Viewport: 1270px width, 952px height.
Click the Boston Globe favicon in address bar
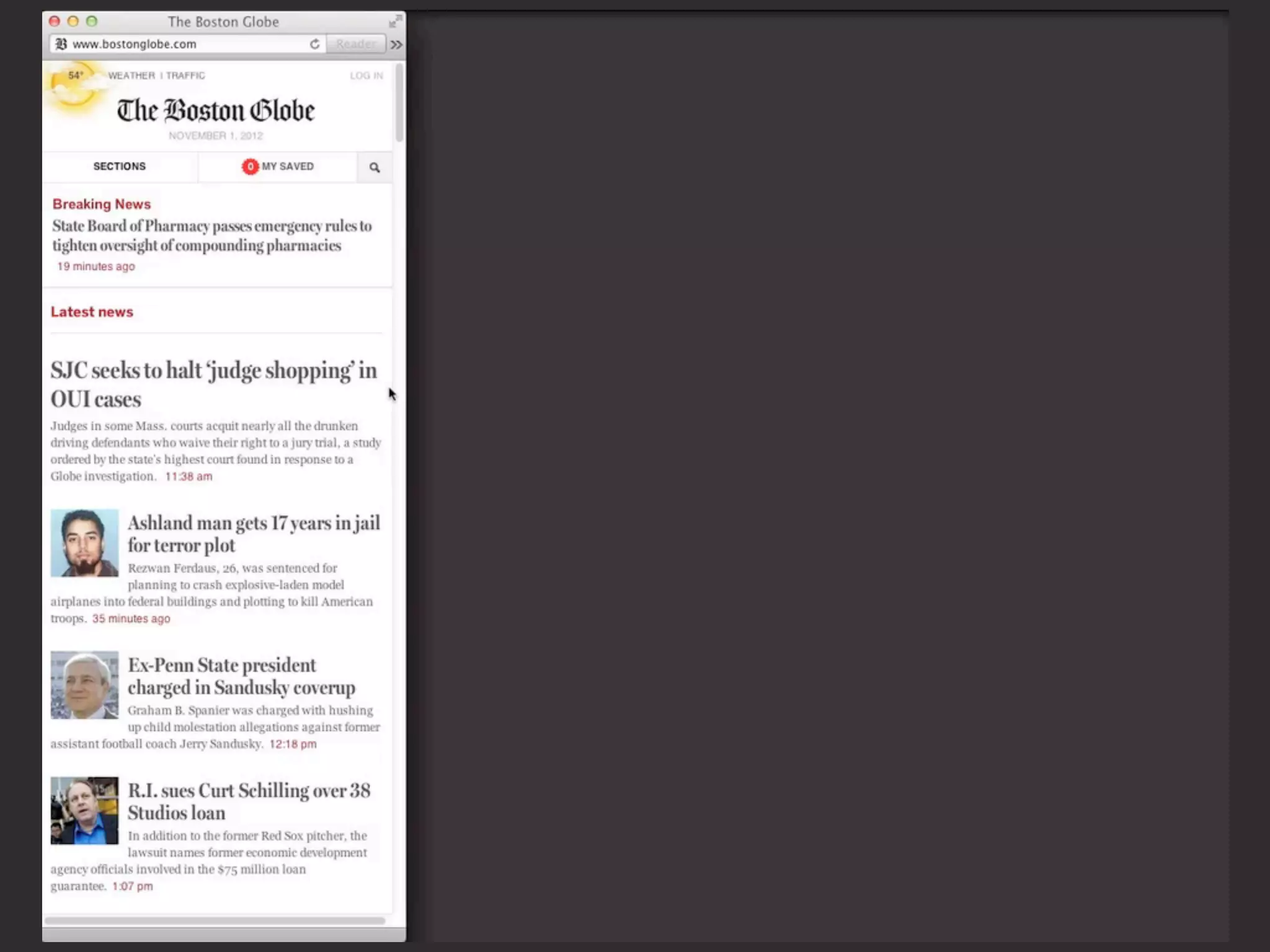coord(61,44)
